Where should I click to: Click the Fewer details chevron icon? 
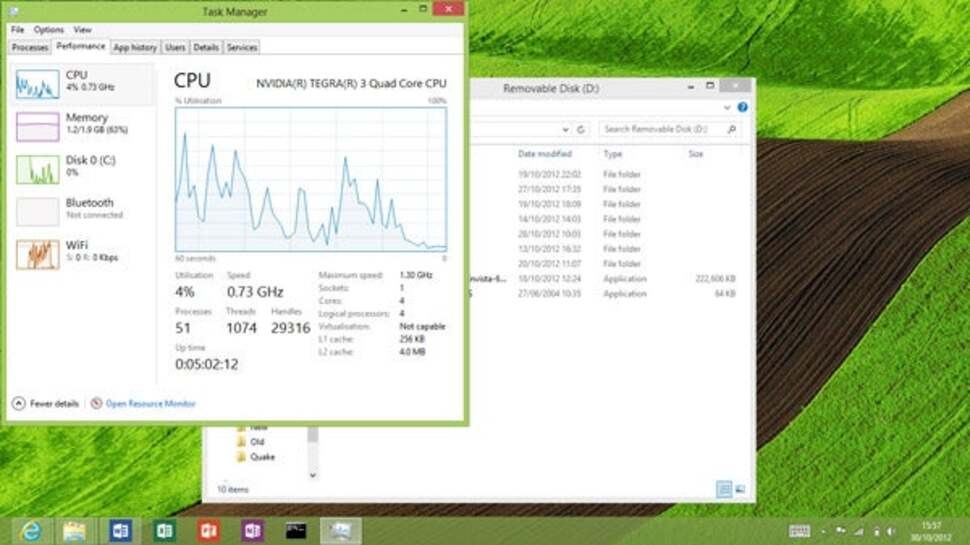[x=19, y=404]
